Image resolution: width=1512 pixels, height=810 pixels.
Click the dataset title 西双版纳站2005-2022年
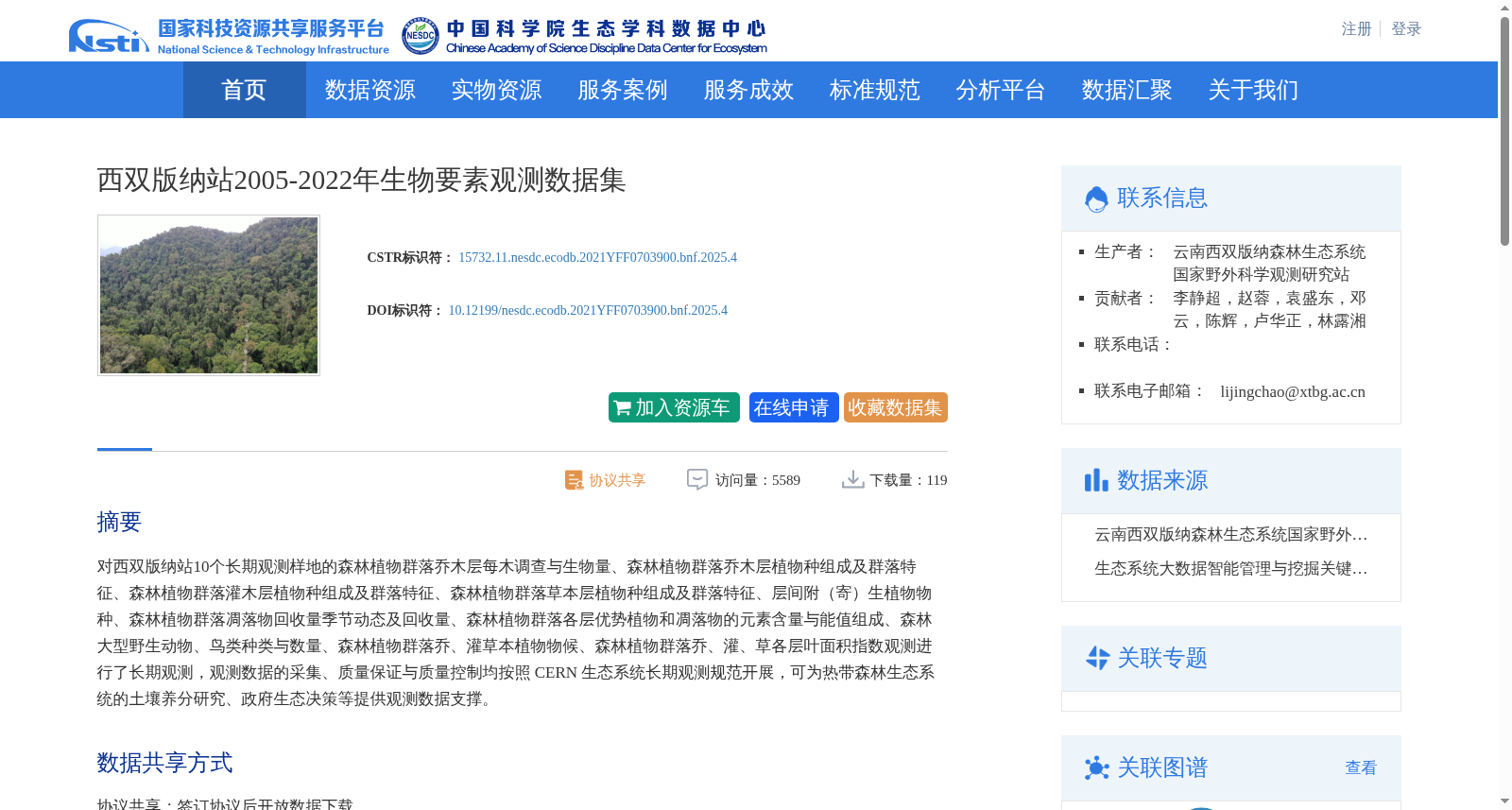click(361, 181)
